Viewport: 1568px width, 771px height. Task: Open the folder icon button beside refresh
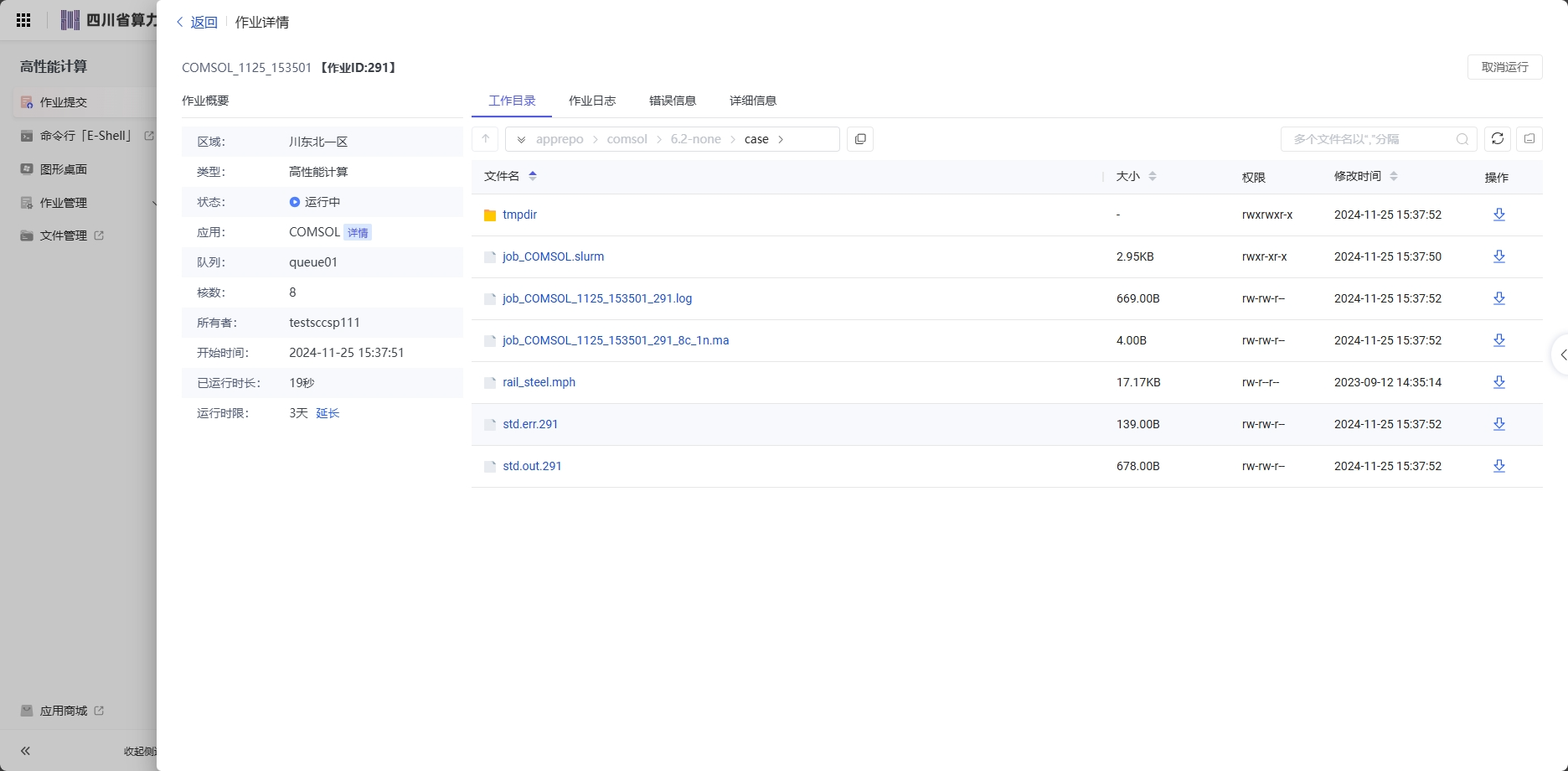pyautogui.click(x=1529, y=139)
